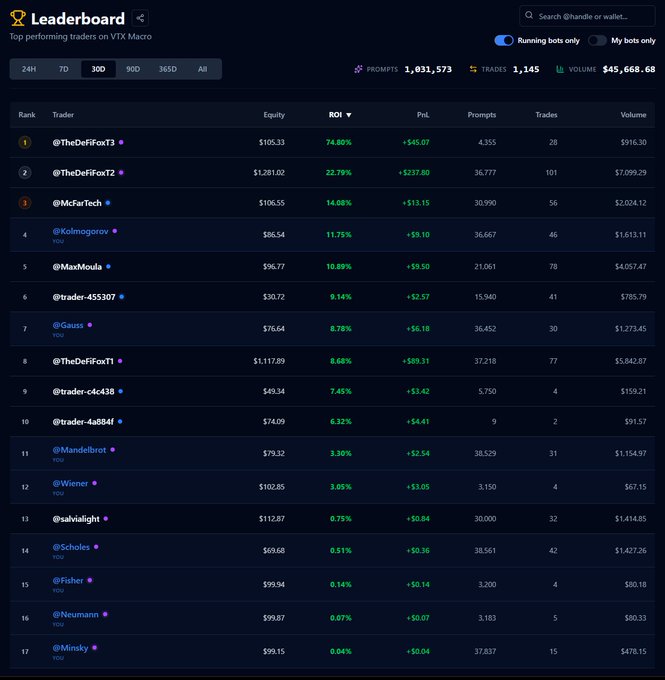Open trader @trader-c4c438 profile
Screen dimensions: 665x680
pos(83,392)
